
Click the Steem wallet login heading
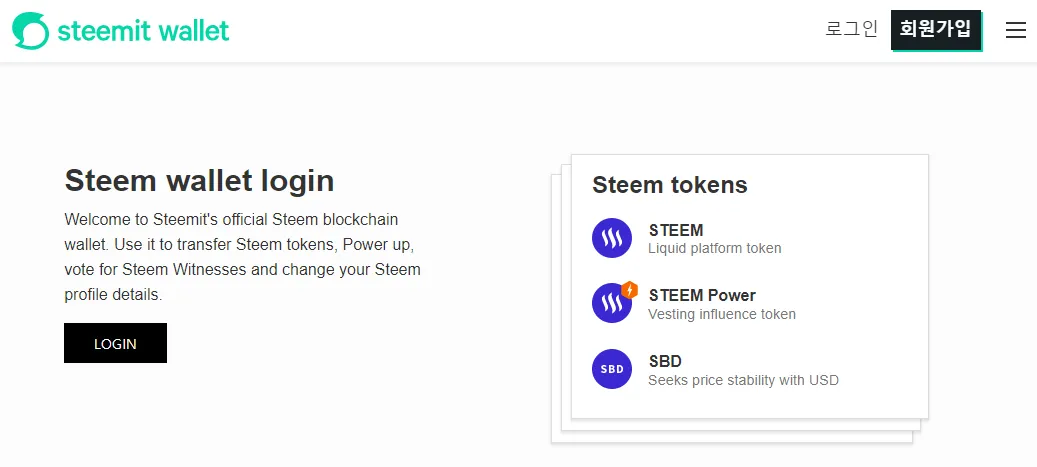(199, 181)
